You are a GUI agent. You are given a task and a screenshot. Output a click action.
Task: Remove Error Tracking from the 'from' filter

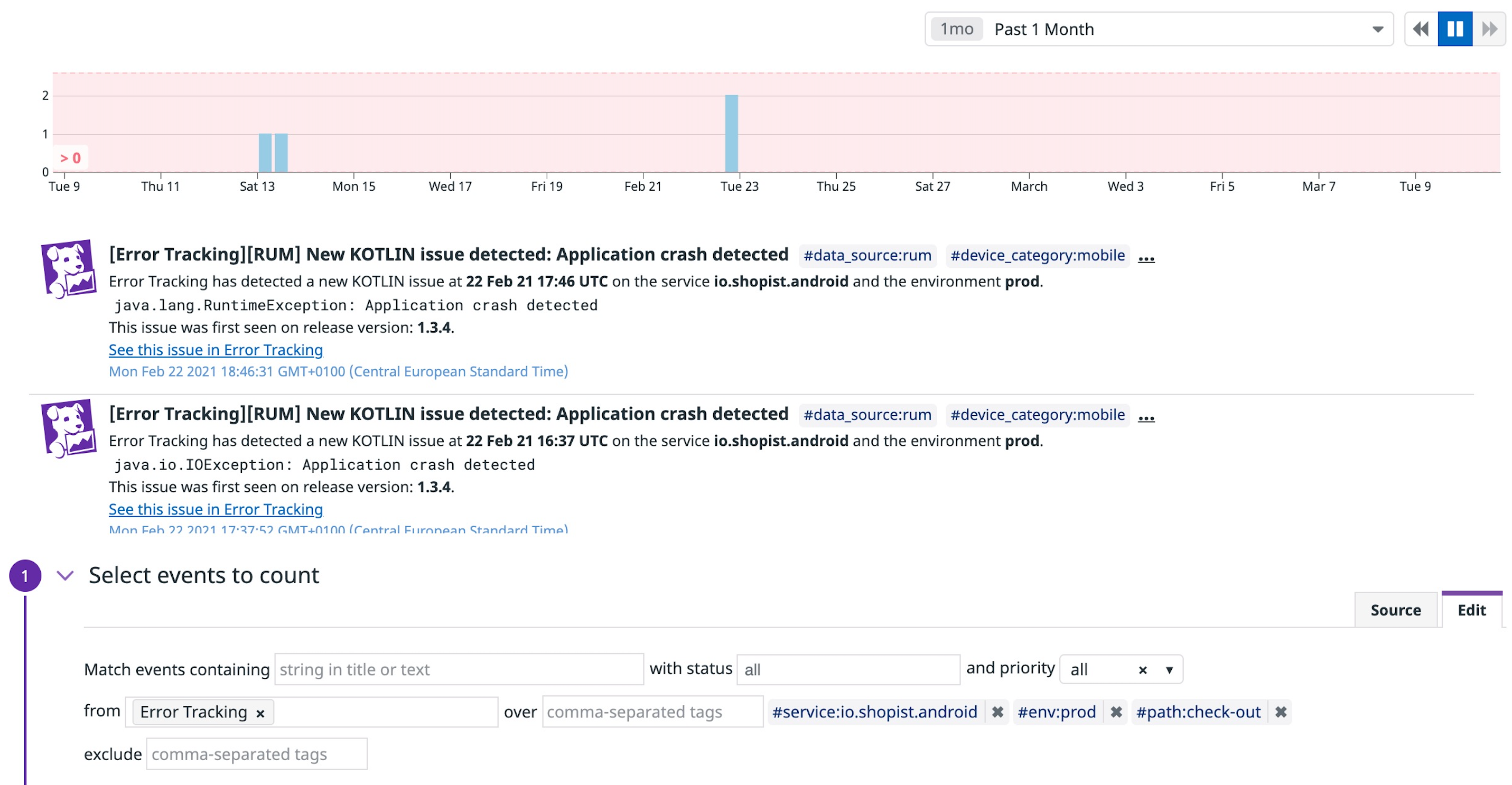pos(260,712)
